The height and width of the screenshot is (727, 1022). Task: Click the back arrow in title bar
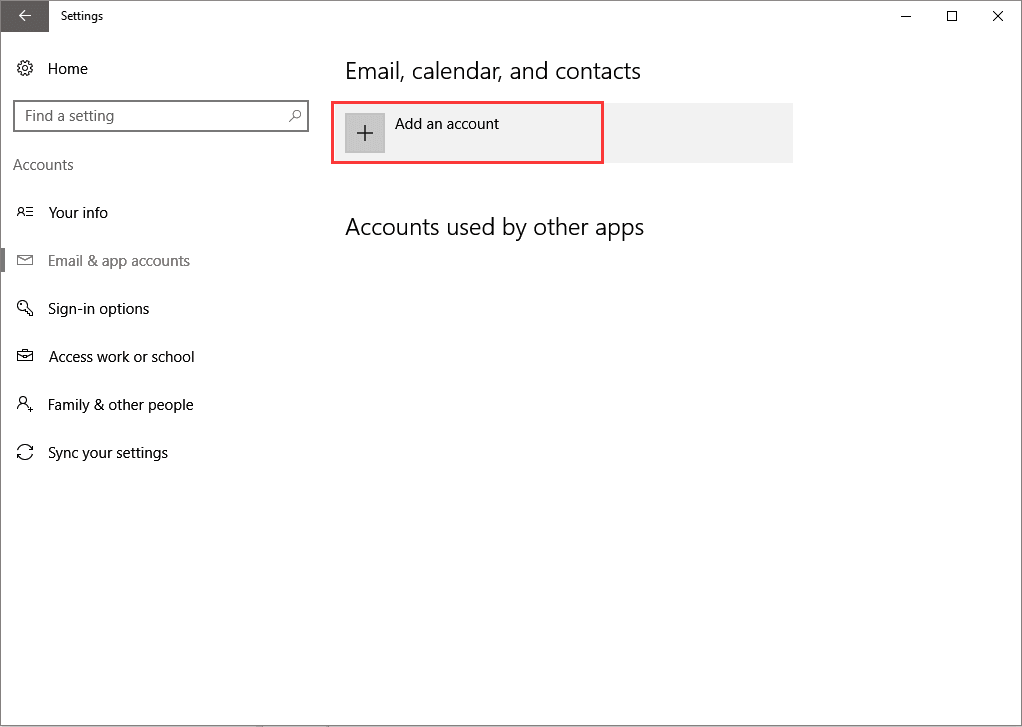24,16
